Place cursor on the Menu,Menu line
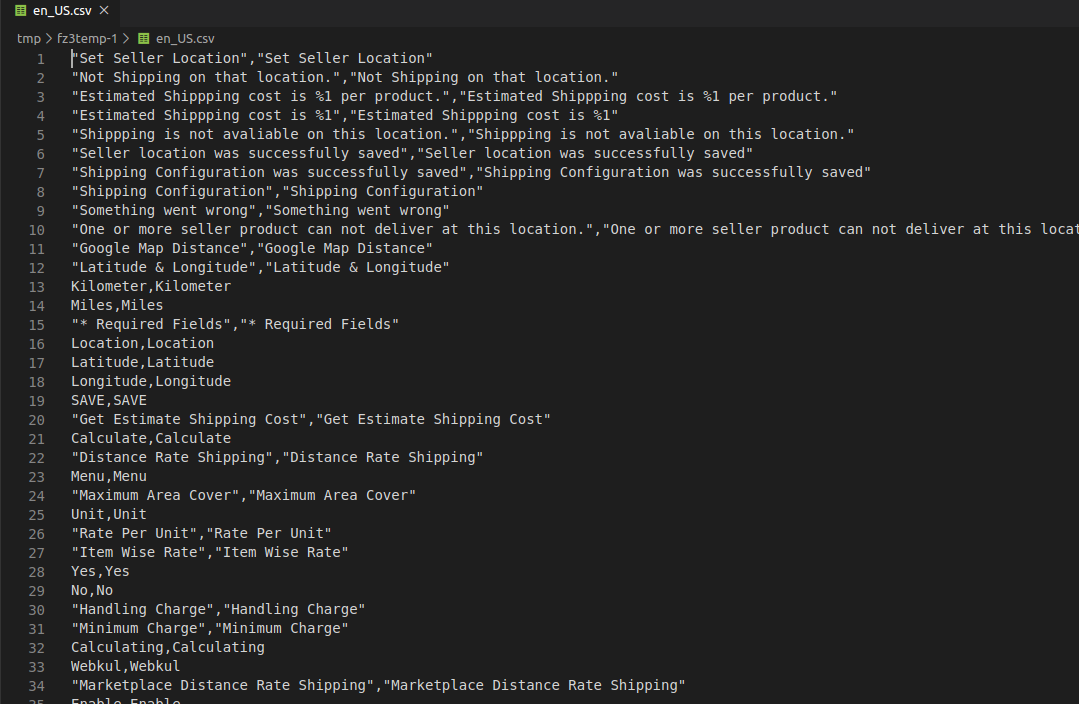The width and height of the screenshot is (1079, 704). (108, 476)
